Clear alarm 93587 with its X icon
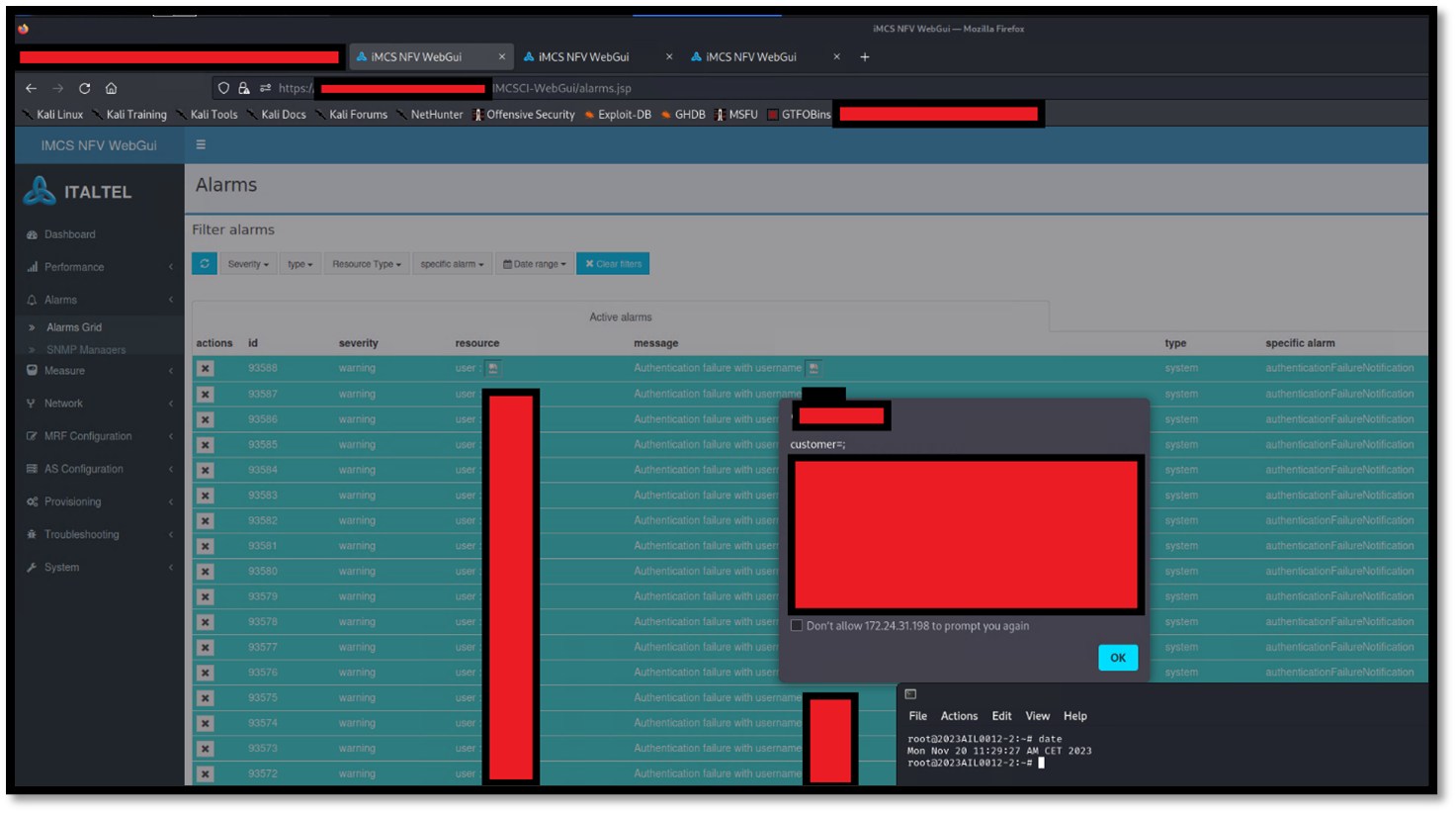This screenshot has height=813, width=1456. coord(205,394)
